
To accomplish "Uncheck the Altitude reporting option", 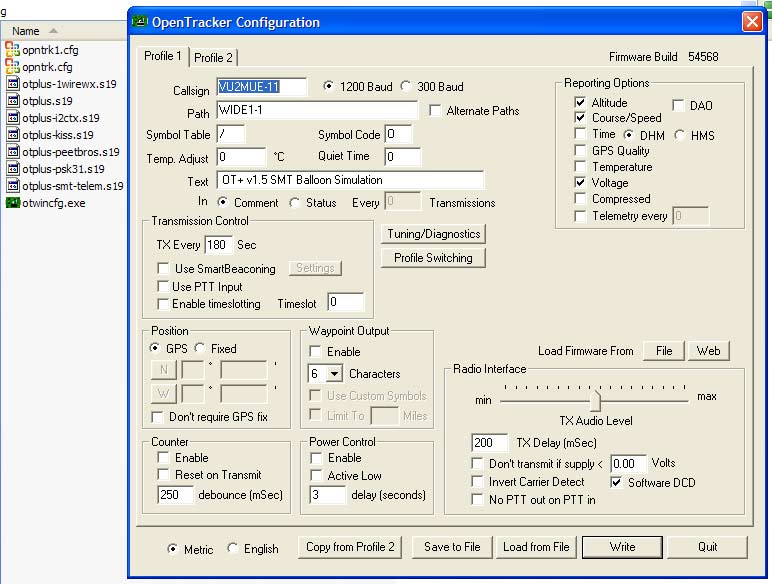I will [x=580, y=102].
